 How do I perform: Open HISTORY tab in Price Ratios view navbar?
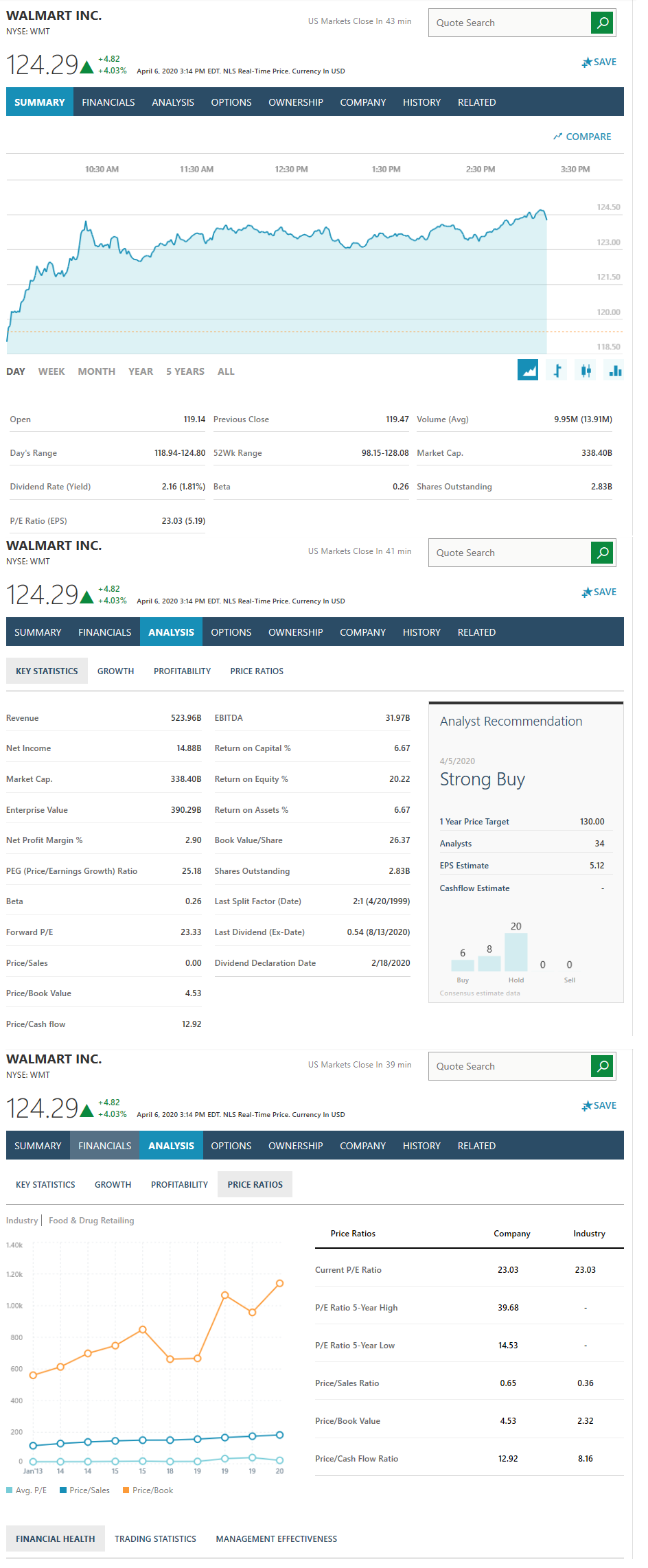tap(421, 1146)
